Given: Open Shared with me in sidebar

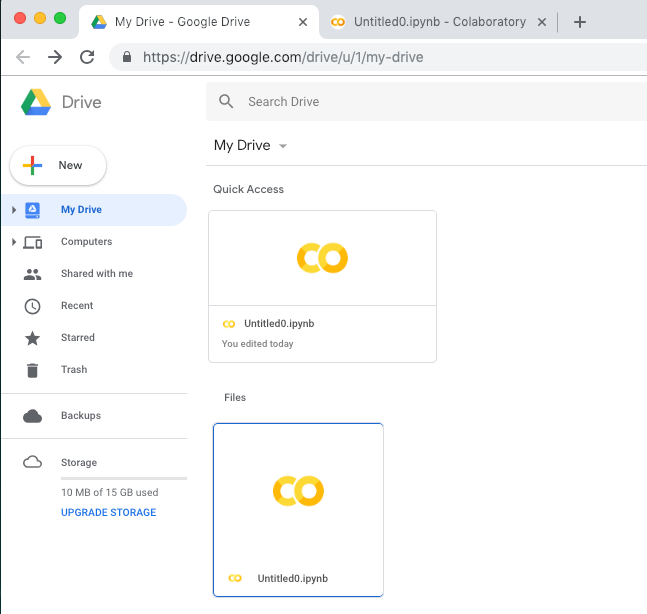Looking at the screenshot, I should (x=97, y=274).
